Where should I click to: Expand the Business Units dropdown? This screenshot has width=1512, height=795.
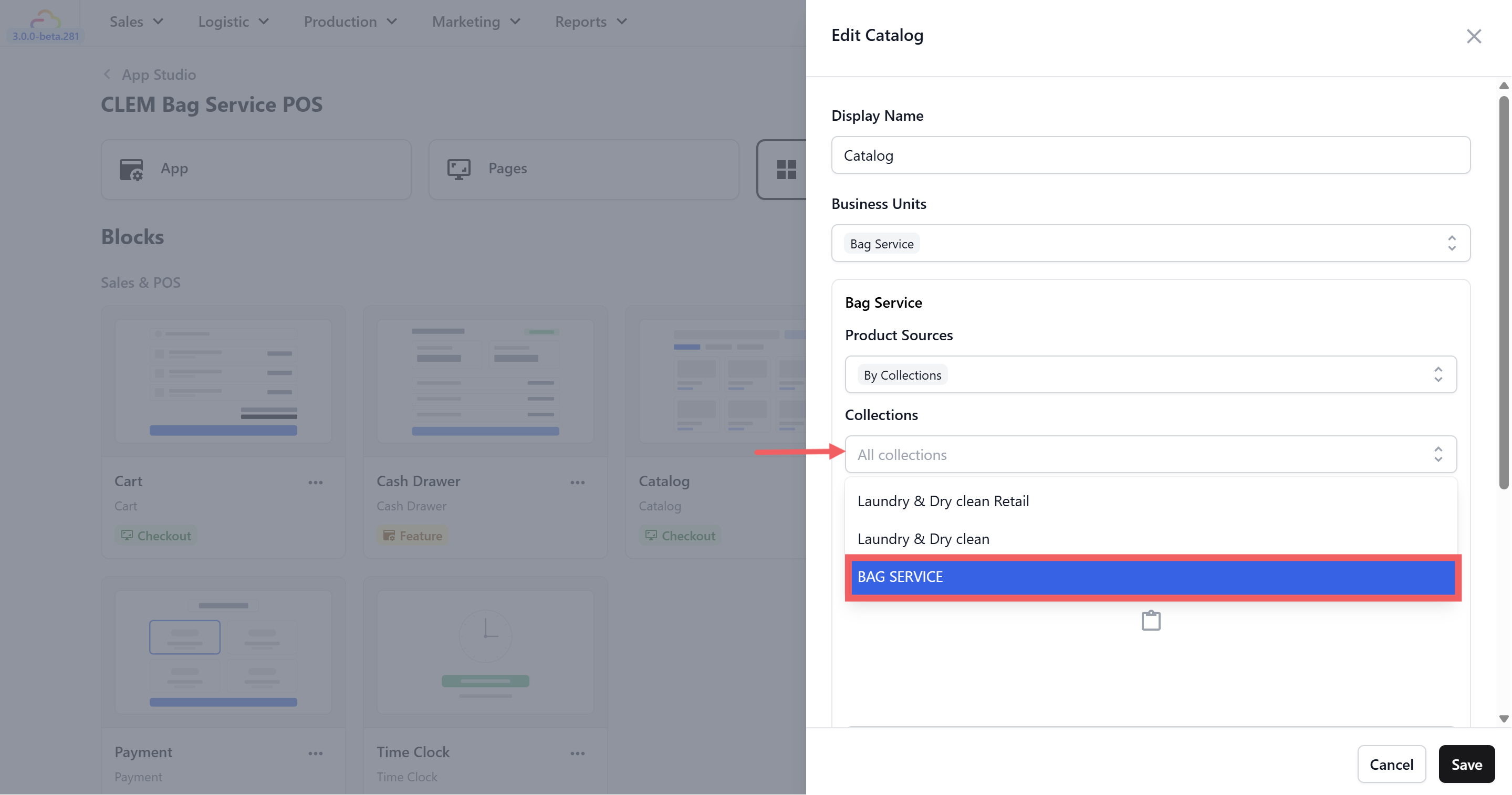tap(1451, 243)
